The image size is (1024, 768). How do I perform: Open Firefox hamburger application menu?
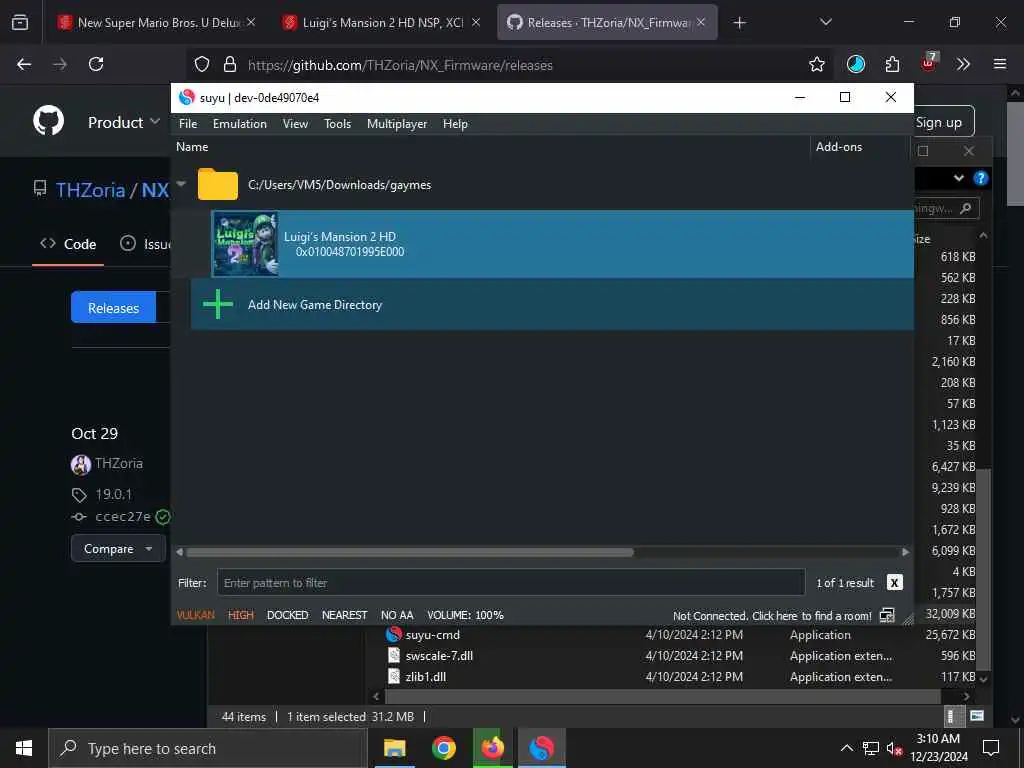[x=1000, y=64]
